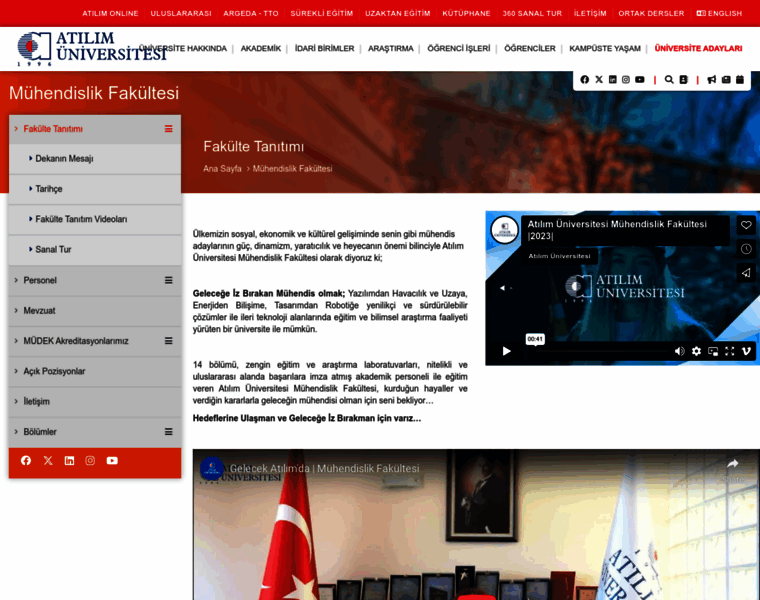Enter fullscreen on Vimeo player

pos(729,351)
